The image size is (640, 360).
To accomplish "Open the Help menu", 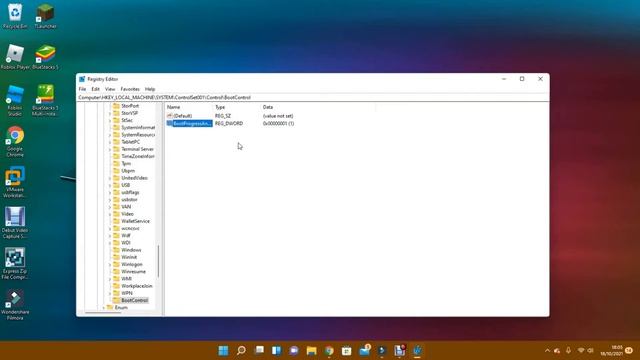I will (150, 89).
